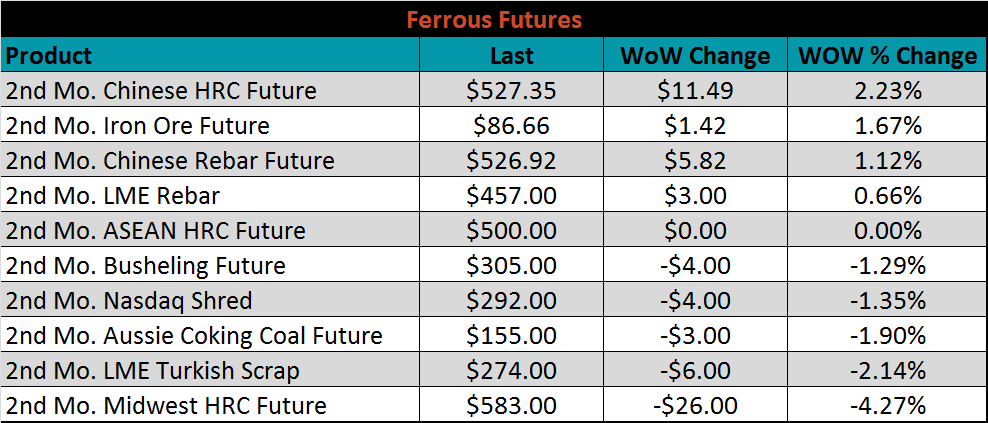
Task: Click the -1.35% Nasdaq Shred percent change
Action: tap(887, 300)
